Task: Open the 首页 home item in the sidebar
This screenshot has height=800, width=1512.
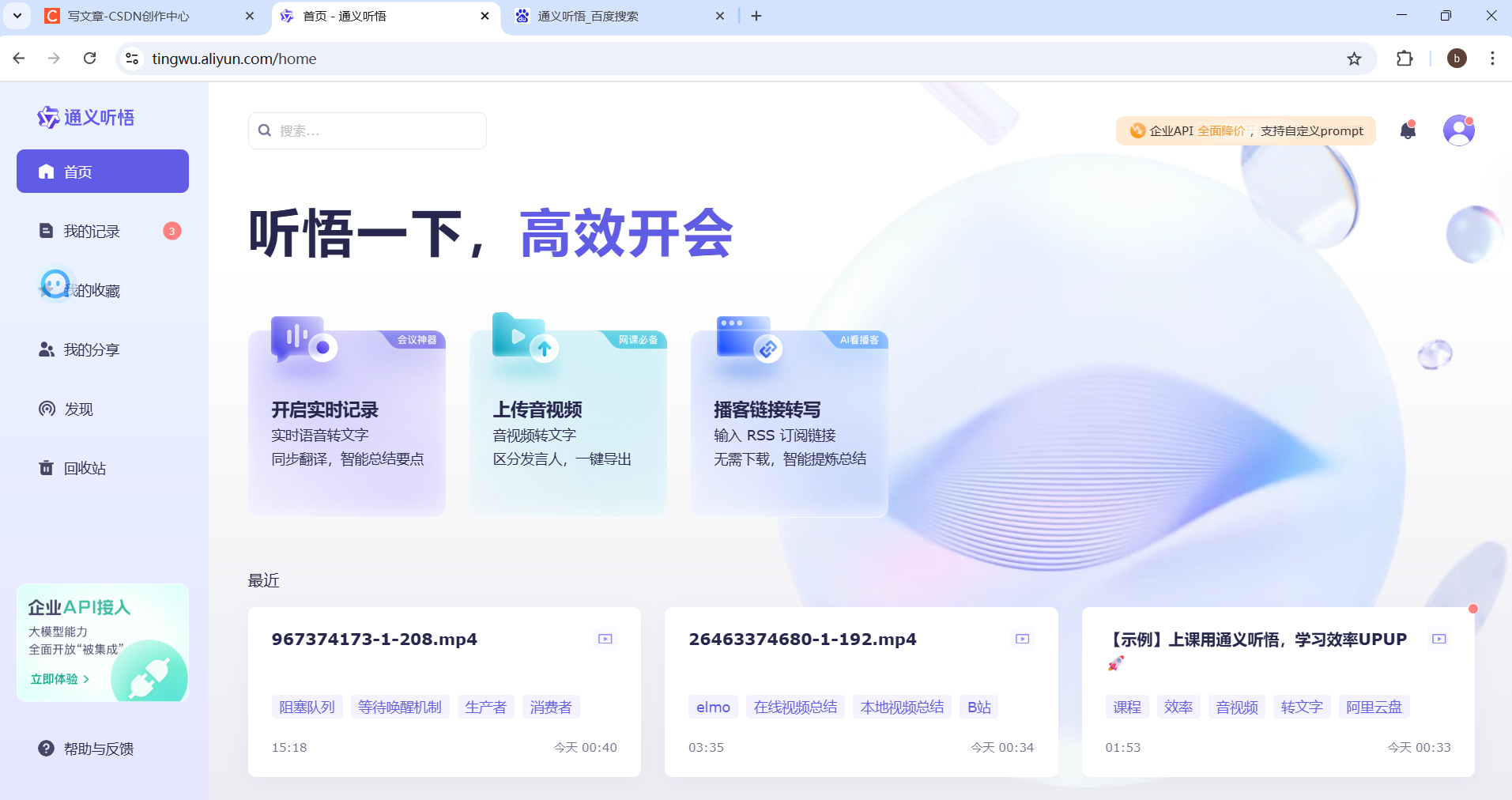Action: [x=103, y=172]
